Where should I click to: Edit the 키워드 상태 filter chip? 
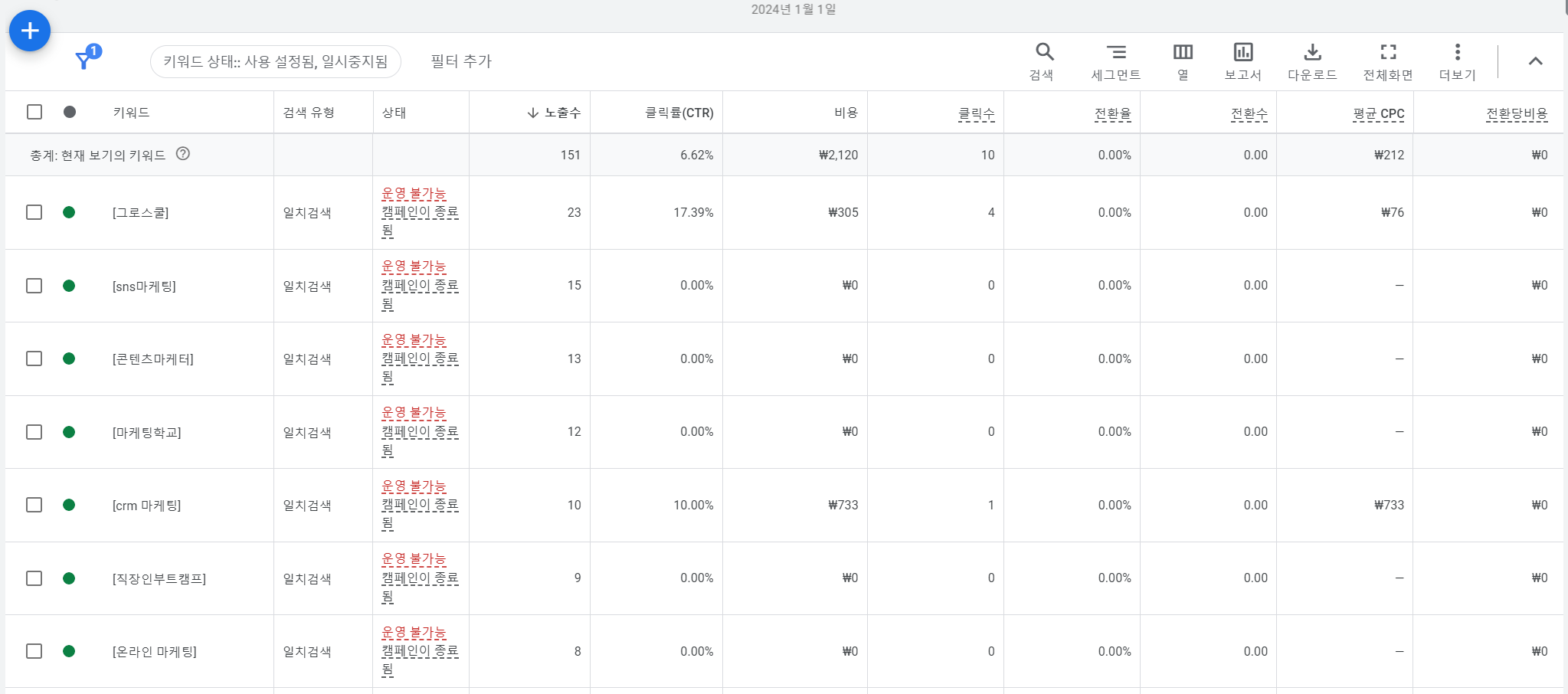click(276, 61)
